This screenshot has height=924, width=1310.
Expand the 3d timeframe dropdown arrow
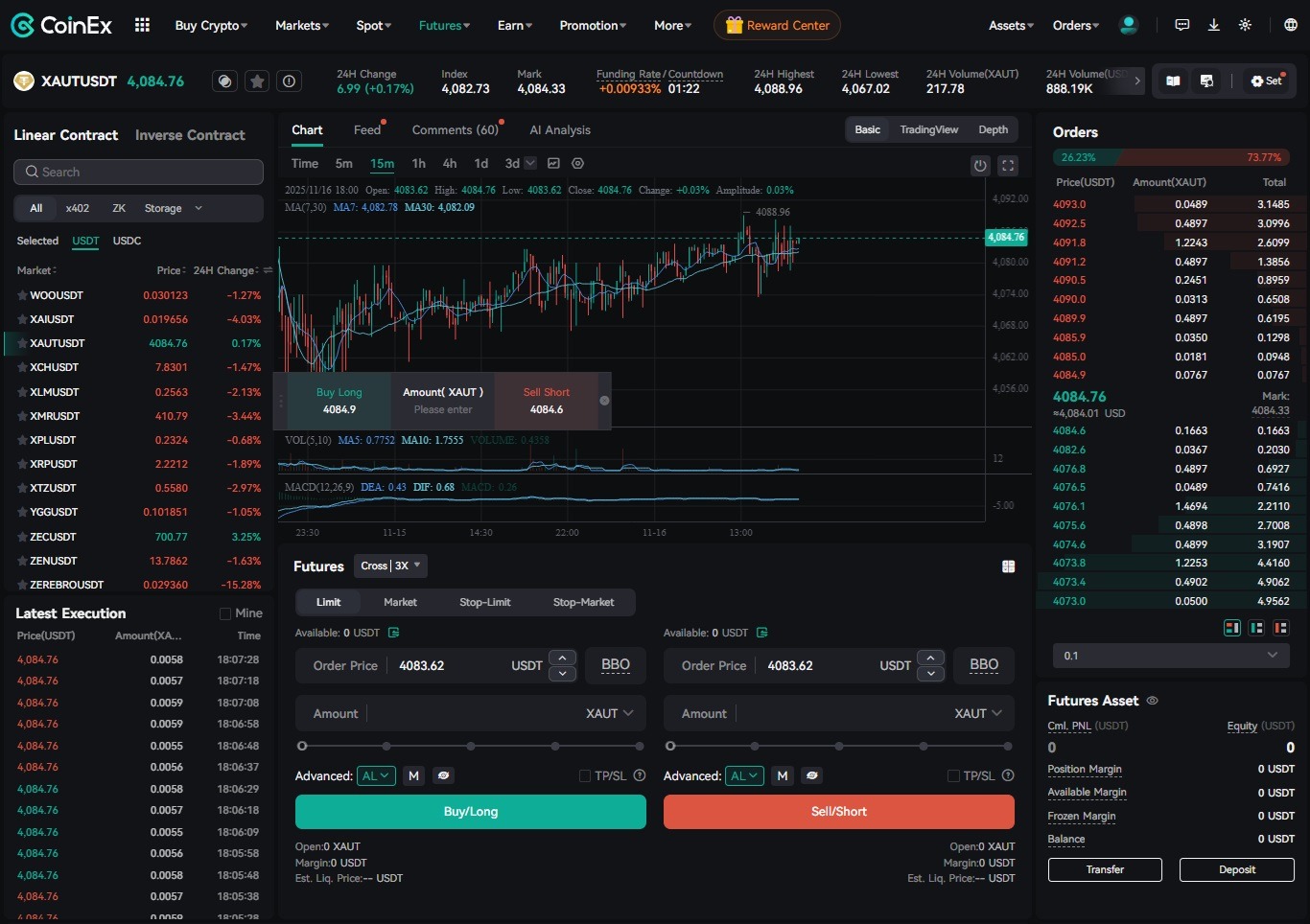coord(530,164)
